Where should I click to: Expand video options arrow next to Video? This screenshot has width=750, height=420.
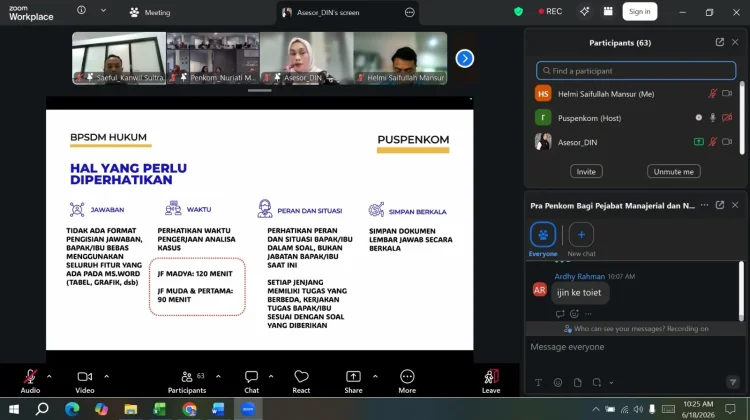tap(106, 376)
